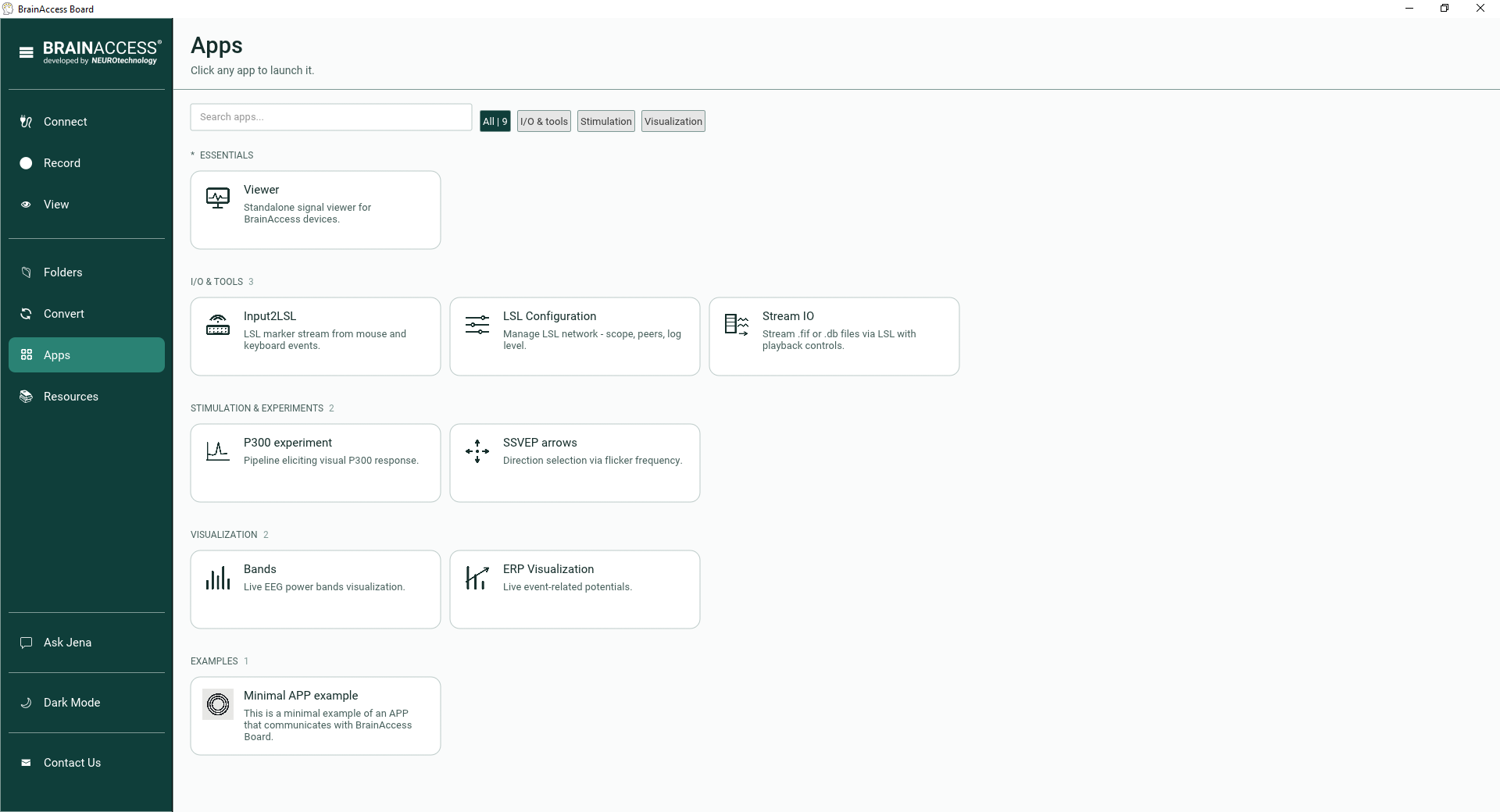Click the Record circle icon
Image resolution: width=1500 pixels, height=812 pixels.
[26, 163]
